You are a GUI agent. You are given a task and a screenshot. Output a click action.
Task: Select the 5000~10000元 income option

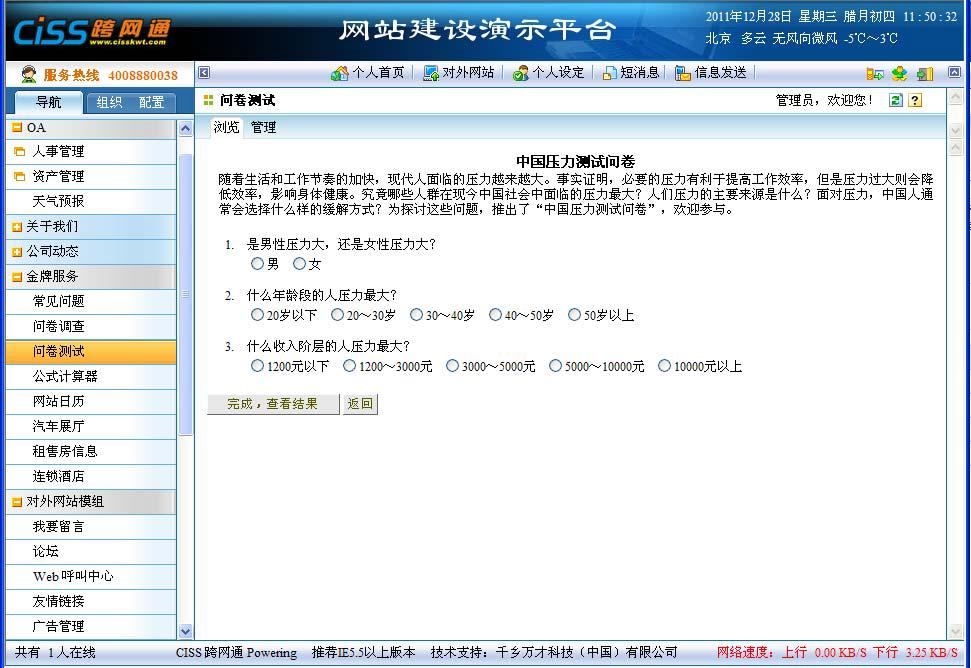tap(555, 366)
